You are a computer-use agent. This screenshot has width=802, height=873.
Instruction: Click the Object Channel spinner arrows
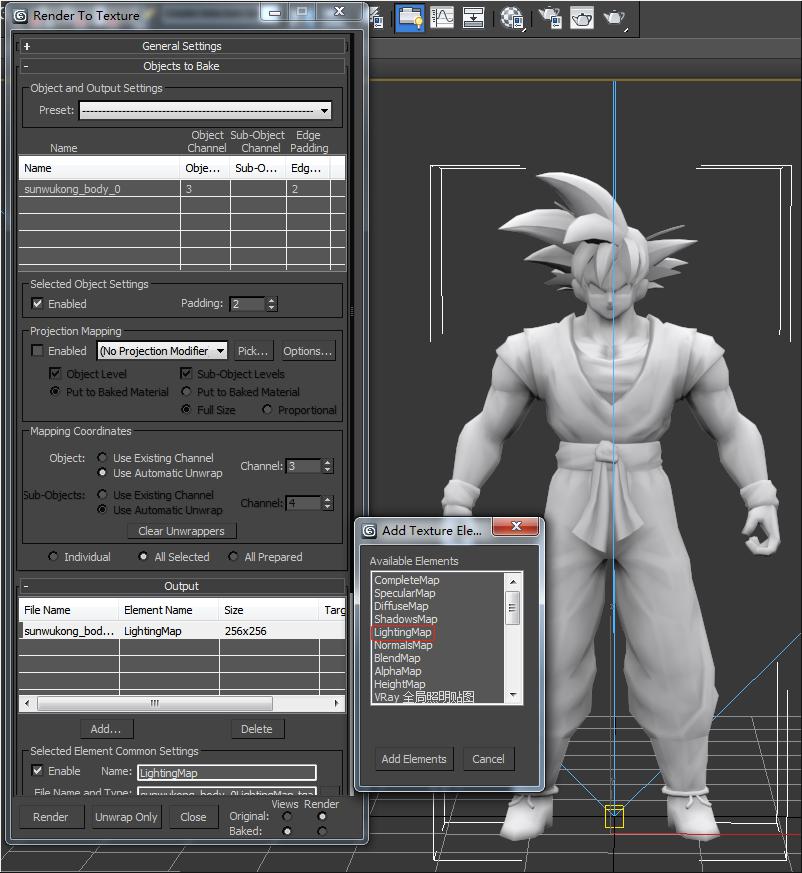coord(327,466)
